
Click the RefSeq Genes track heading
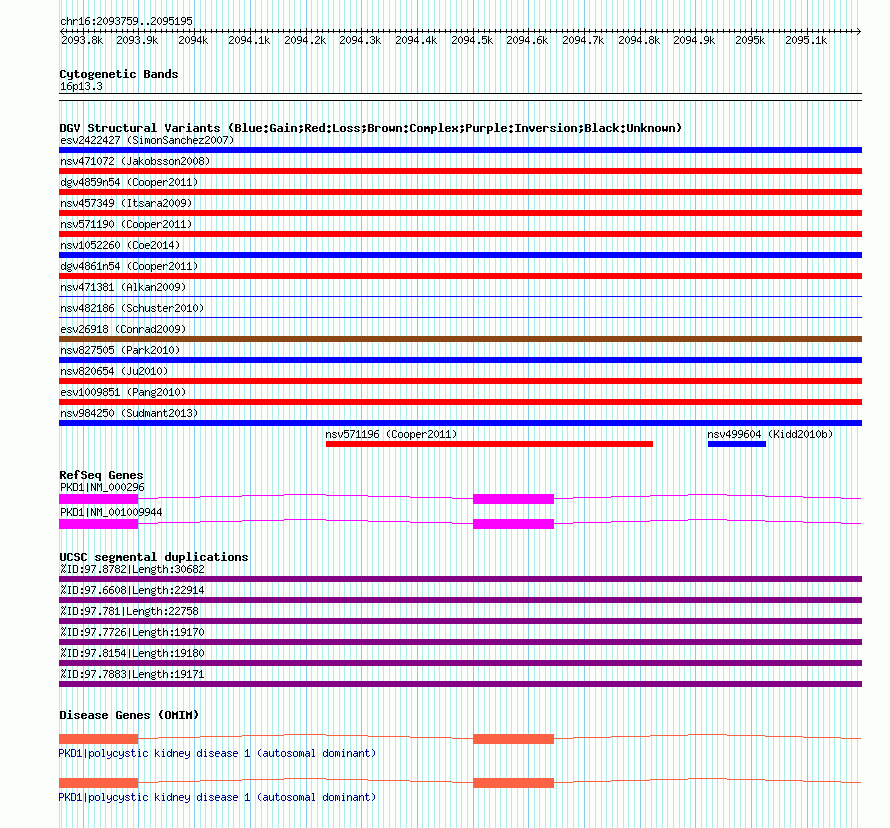pos(102,476)
